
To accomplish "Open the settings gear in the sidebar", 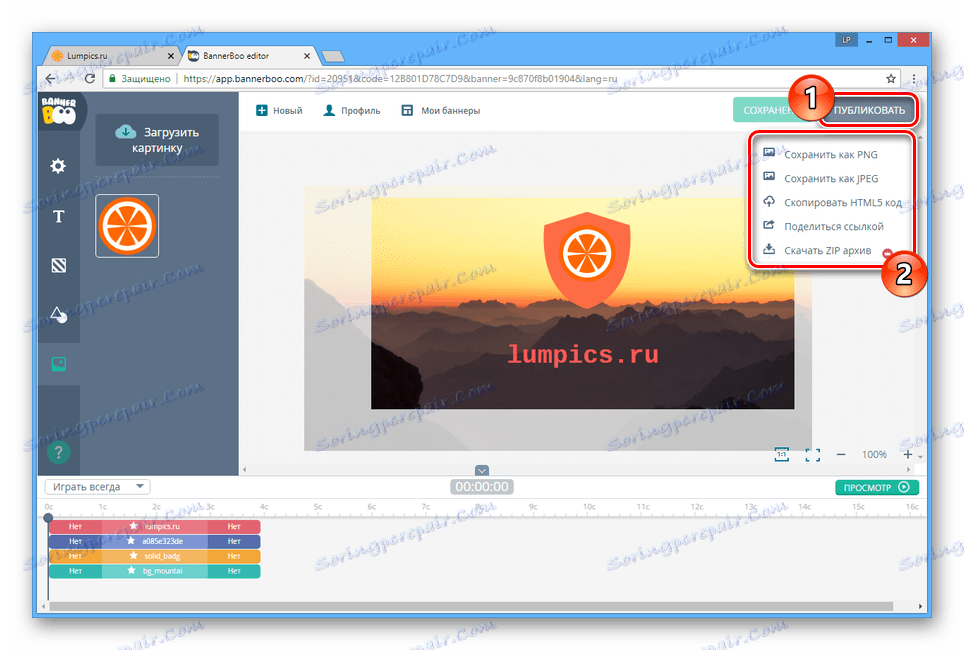I will click(x=58, y=165).
